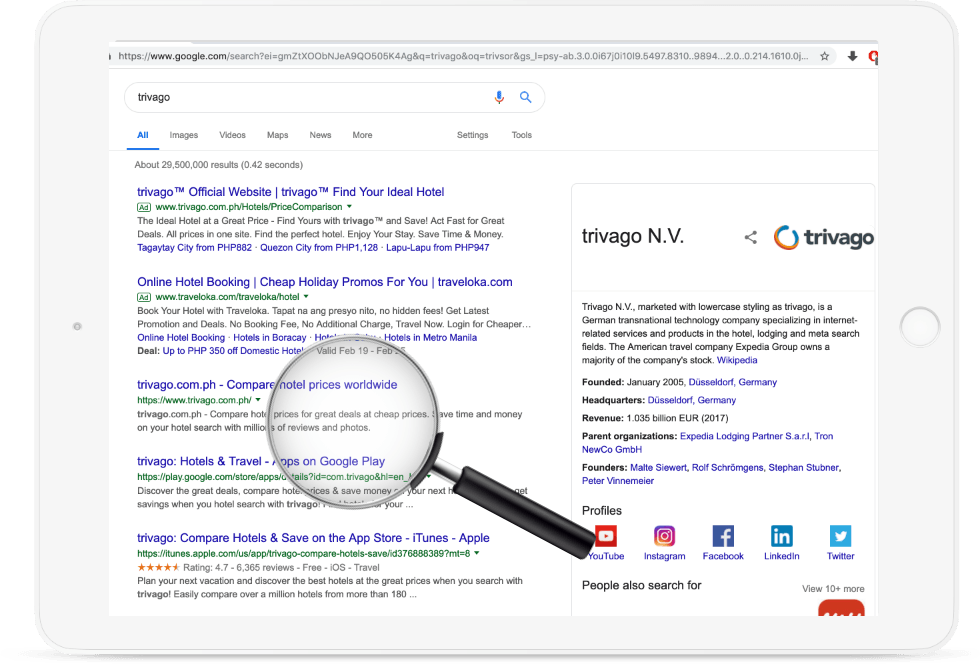Open the Wikipedia link in description
980x664 pixels.
[x=737, y=360]
